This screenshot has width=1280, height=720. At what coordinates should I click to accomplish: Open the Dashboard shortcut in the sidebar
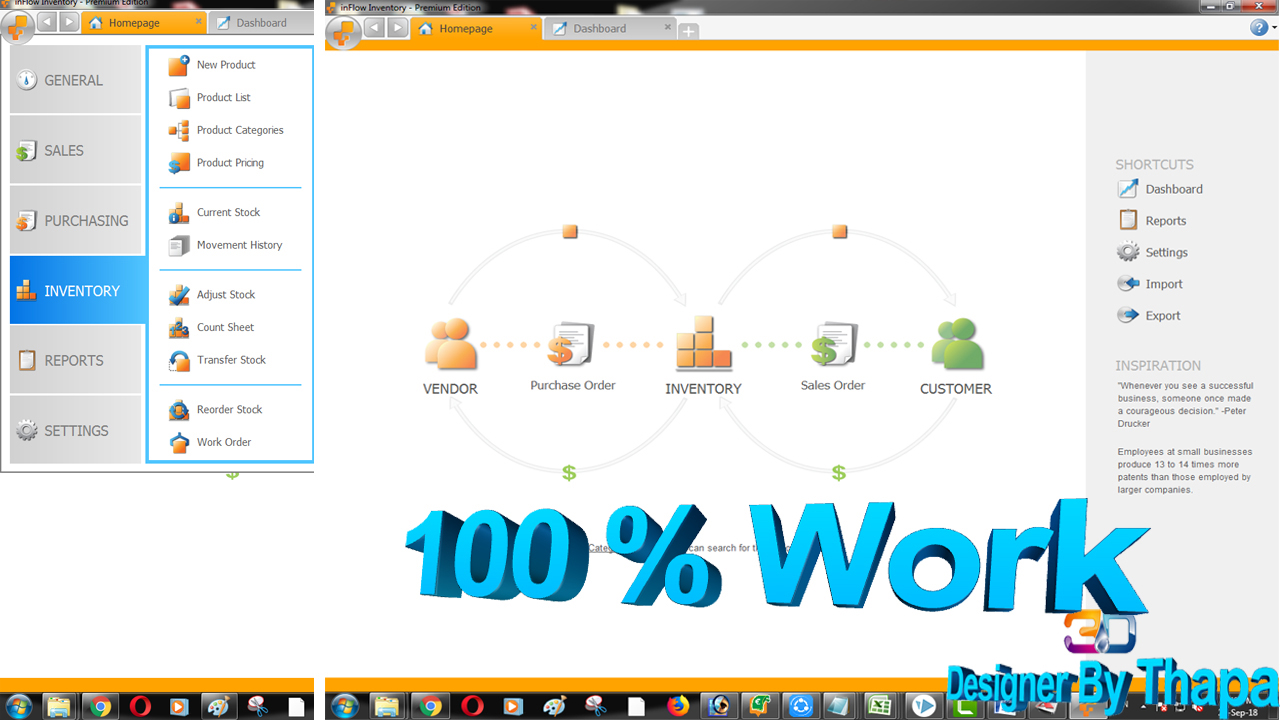coord(1160,189)
